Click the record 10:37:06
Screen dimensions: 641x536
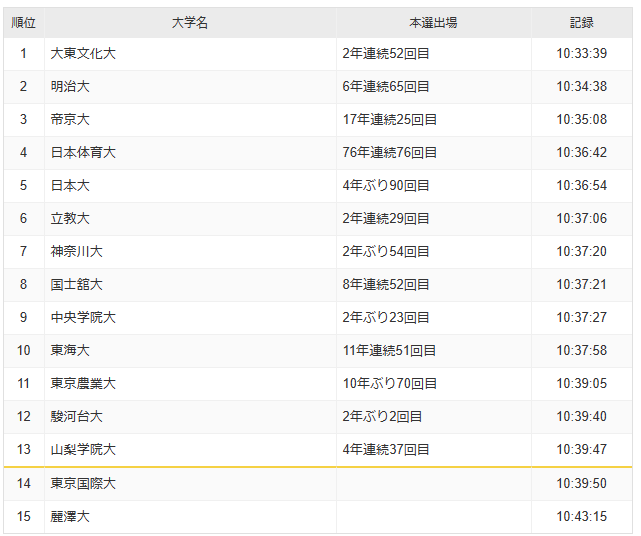tap(582, 219)
